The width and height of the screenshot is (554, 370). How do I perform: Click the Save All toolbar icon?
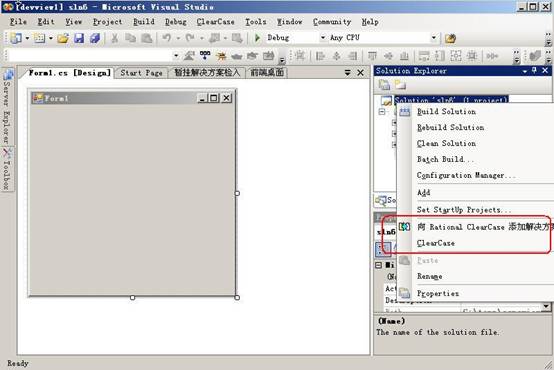[x=95, y=38]
